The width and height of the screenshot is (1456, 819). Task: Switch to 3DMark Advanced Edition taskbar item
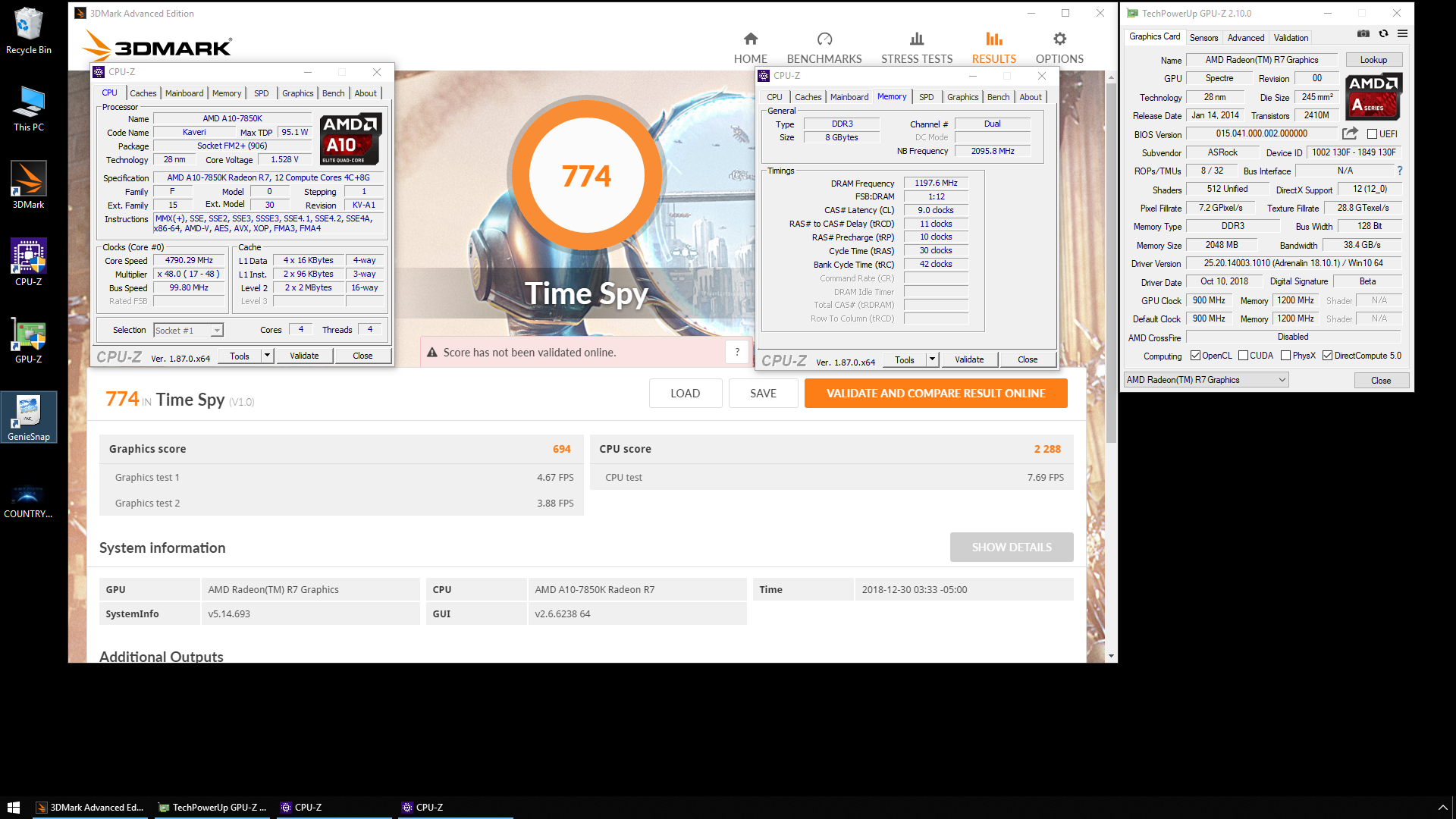pyautogui.click(x=91, y=808)
